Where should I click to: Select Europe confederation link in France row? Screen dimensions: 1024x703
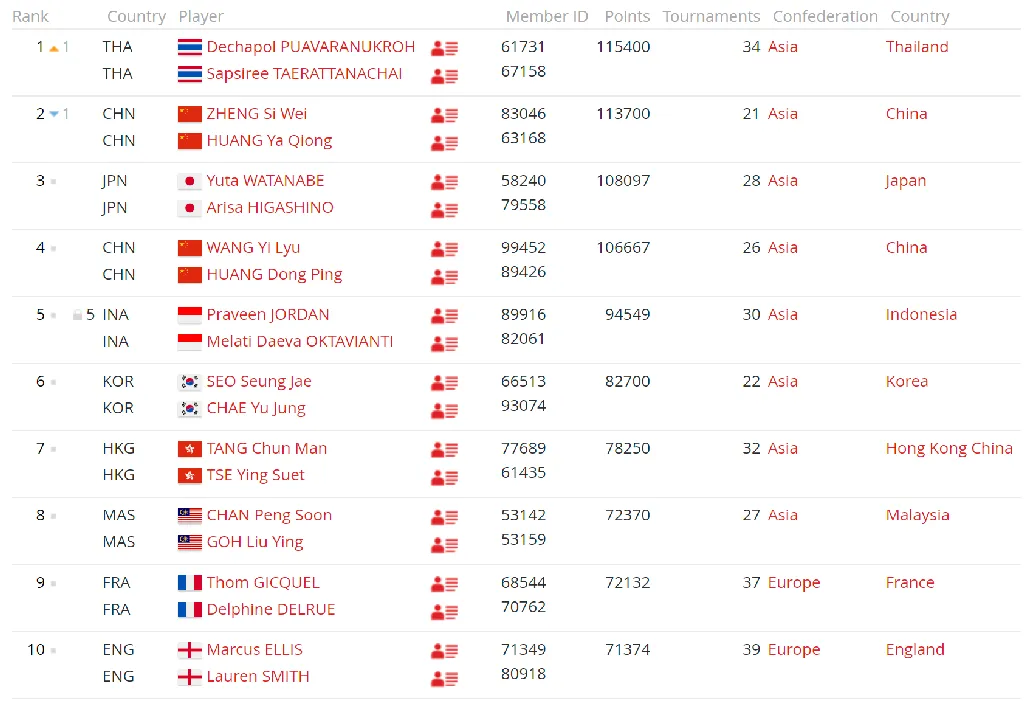(x=794, y=583)
